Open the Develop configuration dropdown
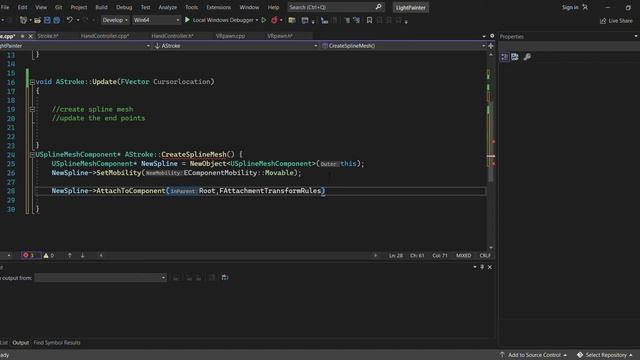The height and width of the screenshot is (360, 640). [115, 20]
